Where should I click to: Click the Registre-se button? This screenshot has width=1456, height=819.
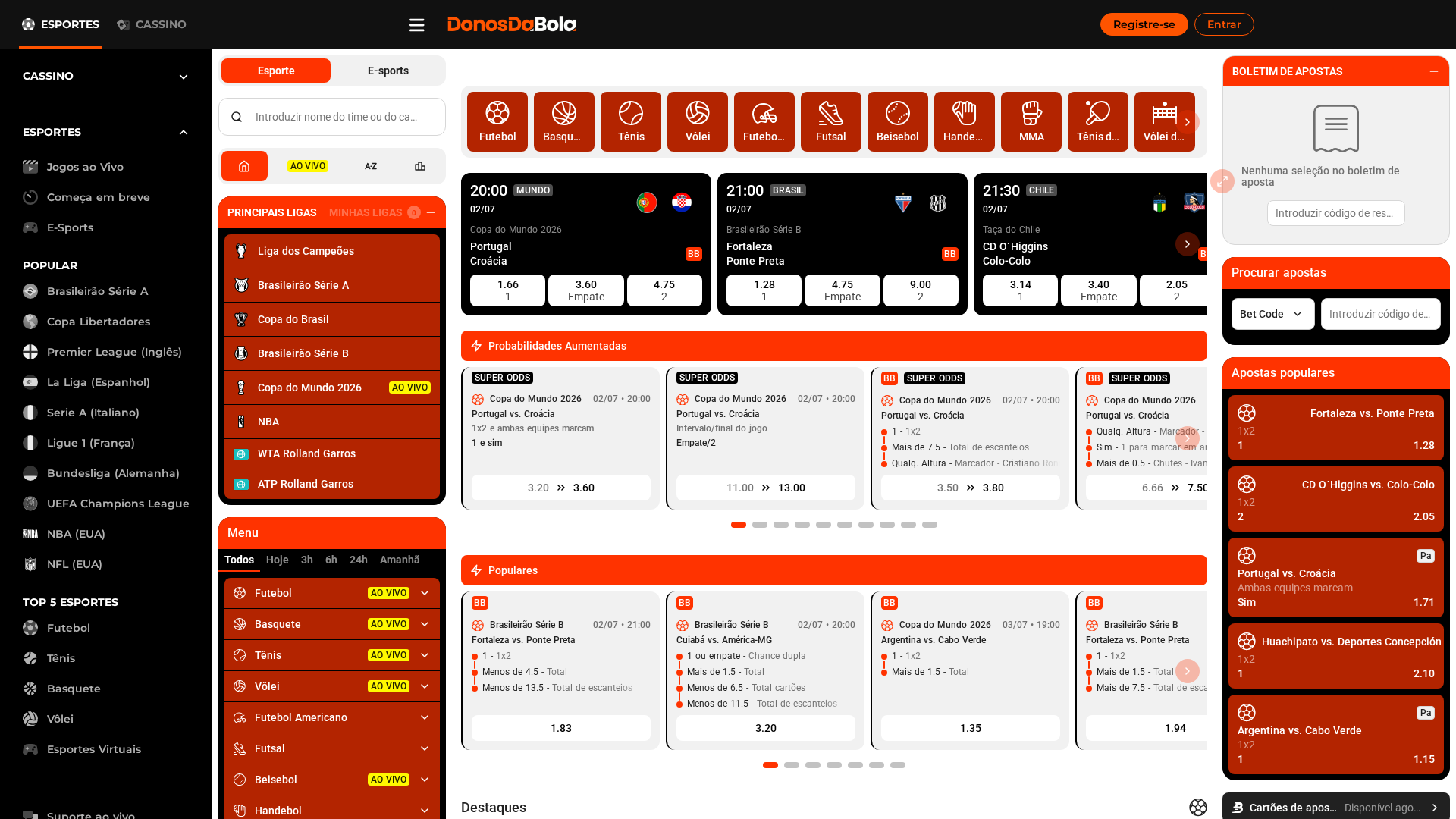tap(1144, 24)
